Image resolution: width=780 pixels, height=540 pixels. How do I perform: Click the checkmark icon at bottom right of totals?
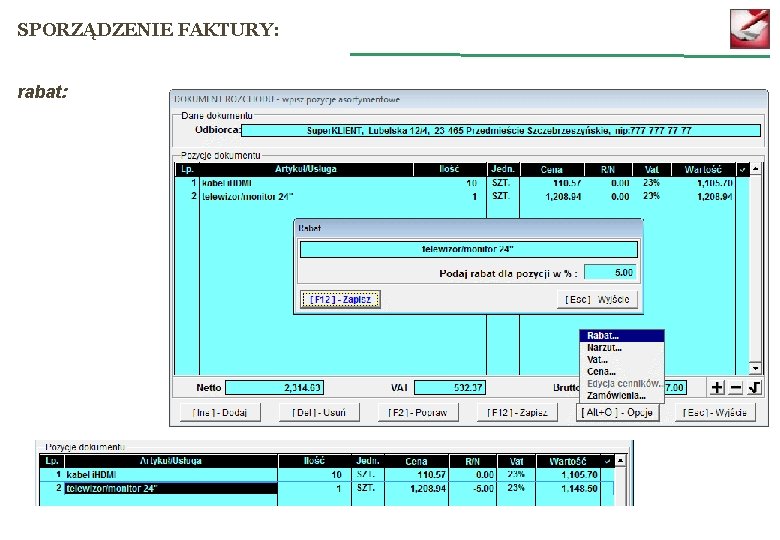click(x=754, y=388)
